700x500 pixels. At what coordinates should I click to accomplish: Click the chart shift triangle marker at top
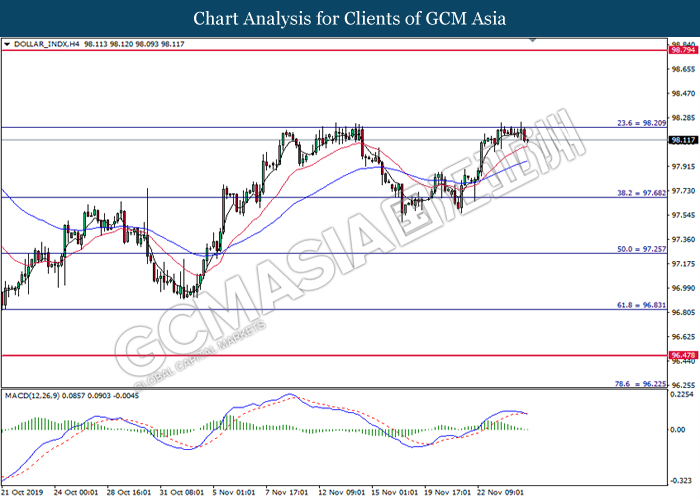pyautogui.click(x=535, y=42)
